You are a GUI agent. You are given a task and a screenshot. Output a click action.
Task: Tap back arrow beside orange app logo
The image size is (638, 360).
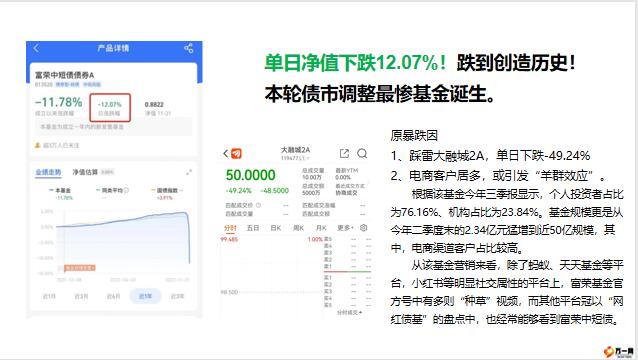(x=226, y=153)
